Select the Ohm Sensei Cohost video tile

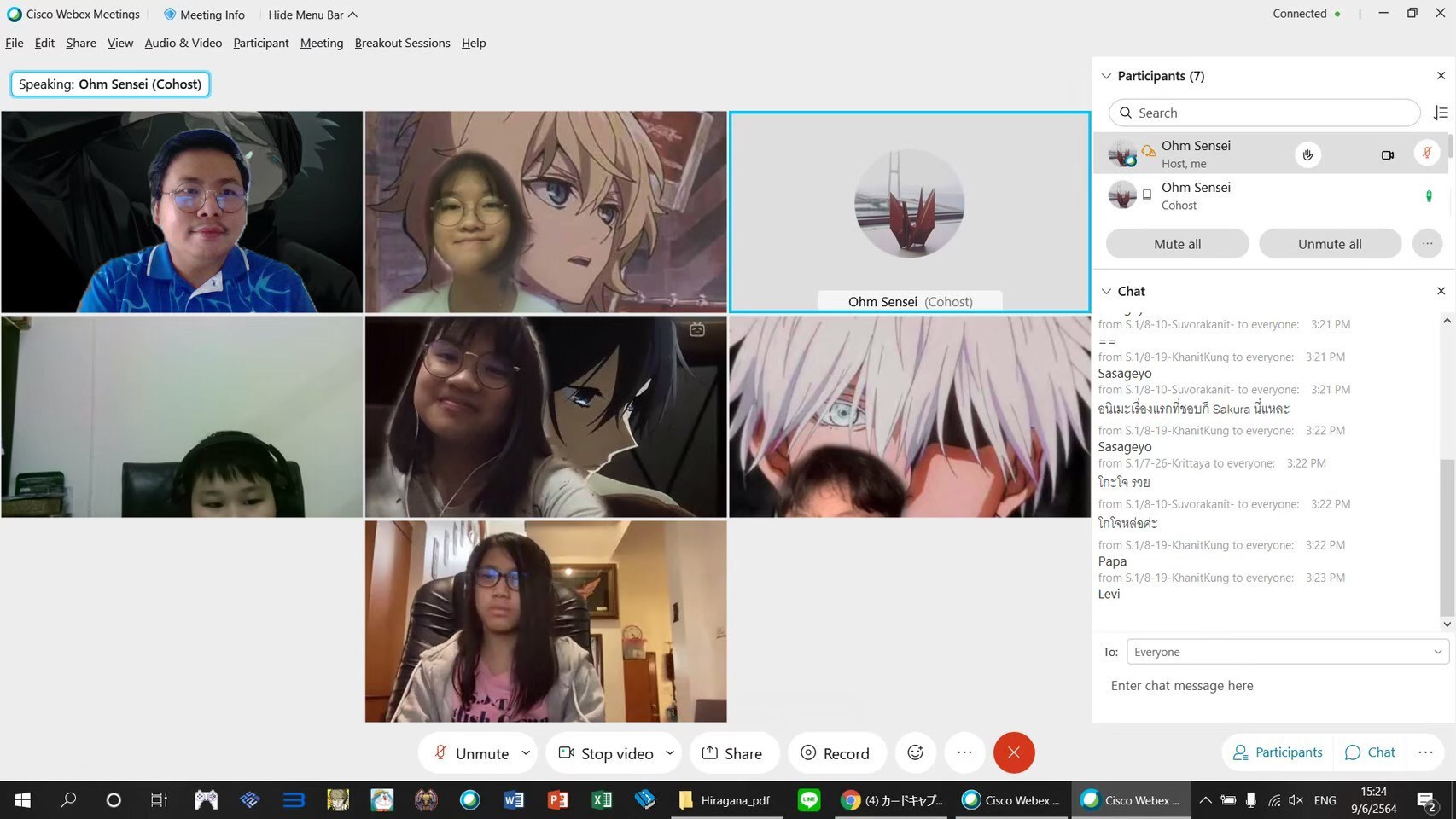910,212
